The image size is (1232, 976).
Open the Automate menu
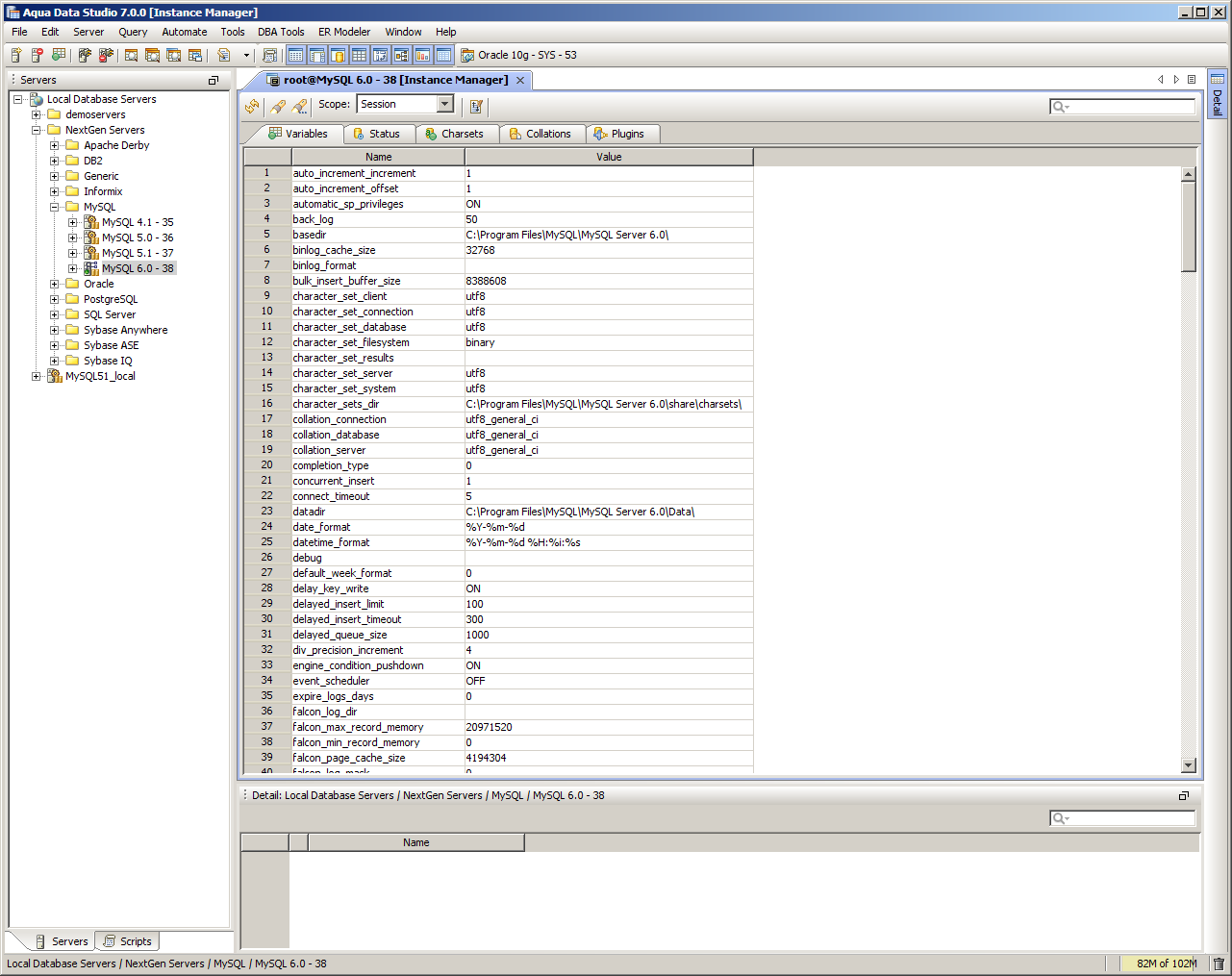tap(185, 32)
